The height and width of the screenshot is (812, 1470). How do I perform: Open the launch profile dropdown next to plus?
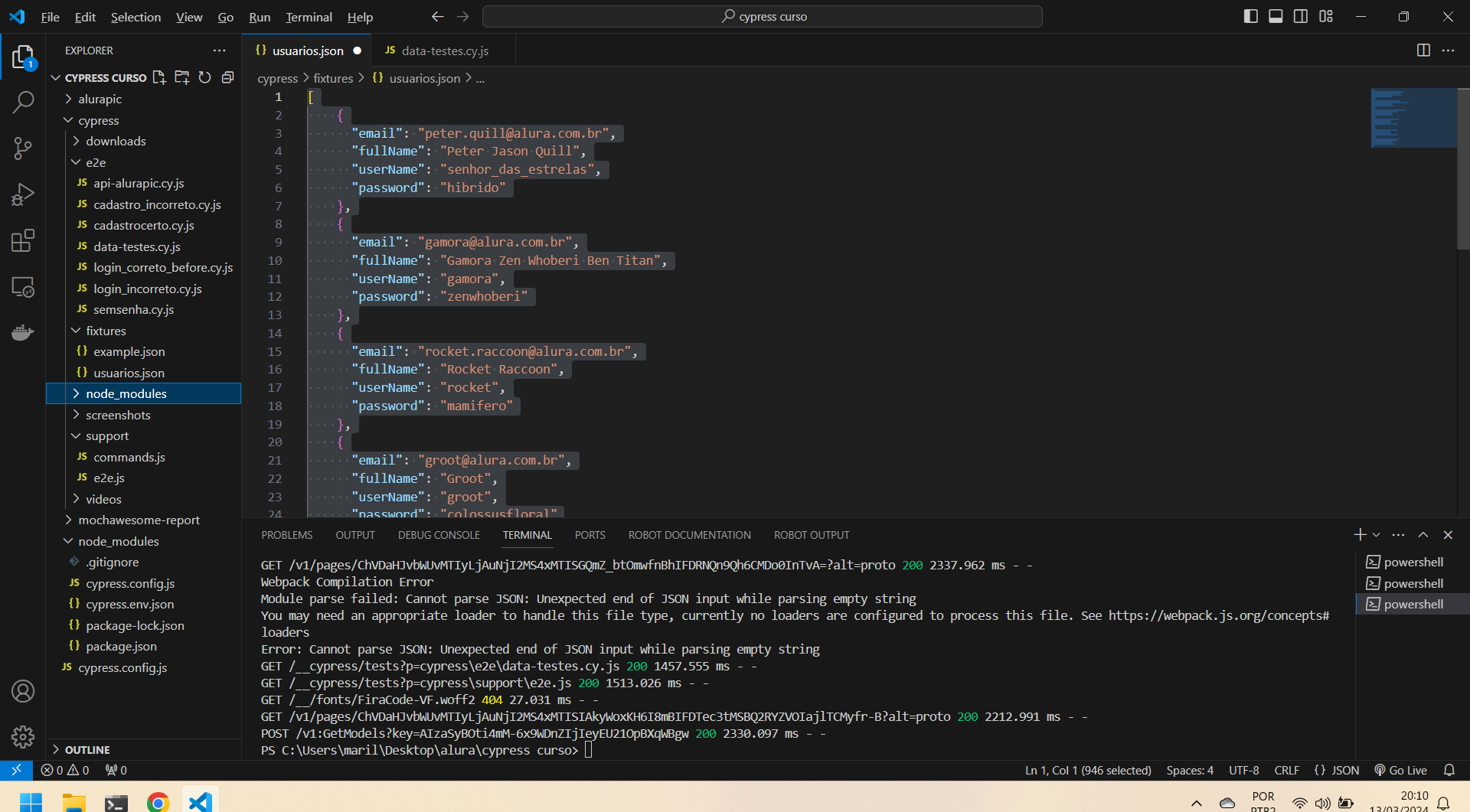point(1377,535)
